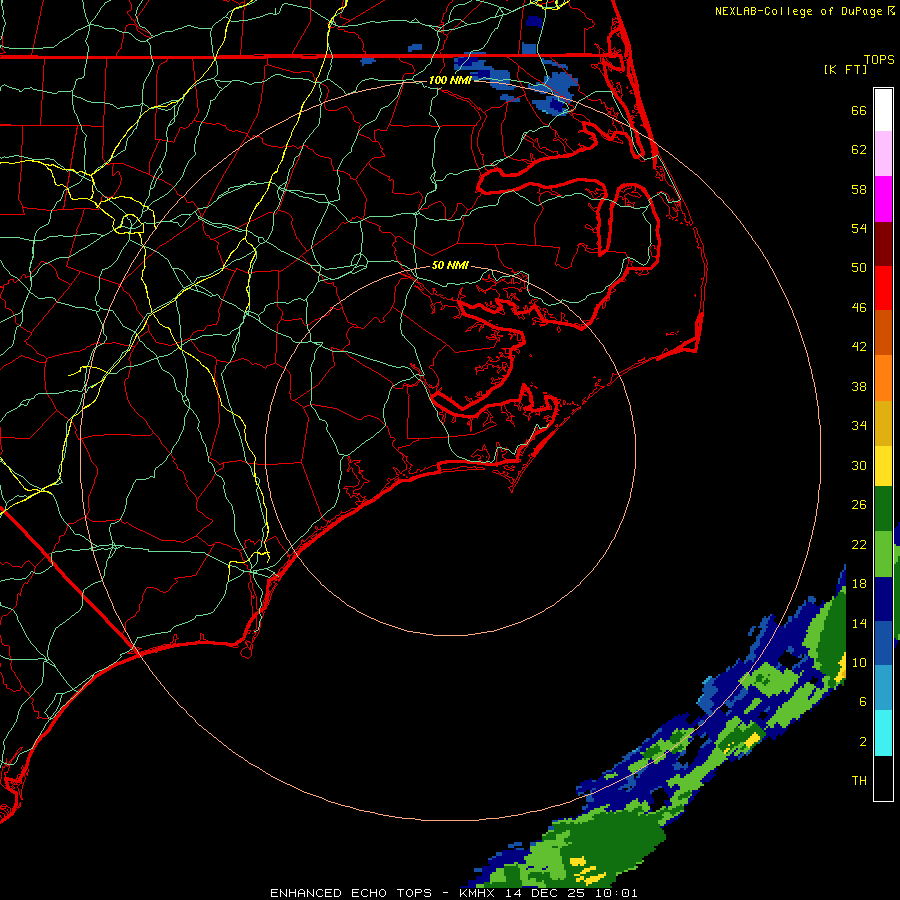The image size is (900, 900).
Task: Click the dark red (maroon) legend swatch
Action: (x=883, y=243)
